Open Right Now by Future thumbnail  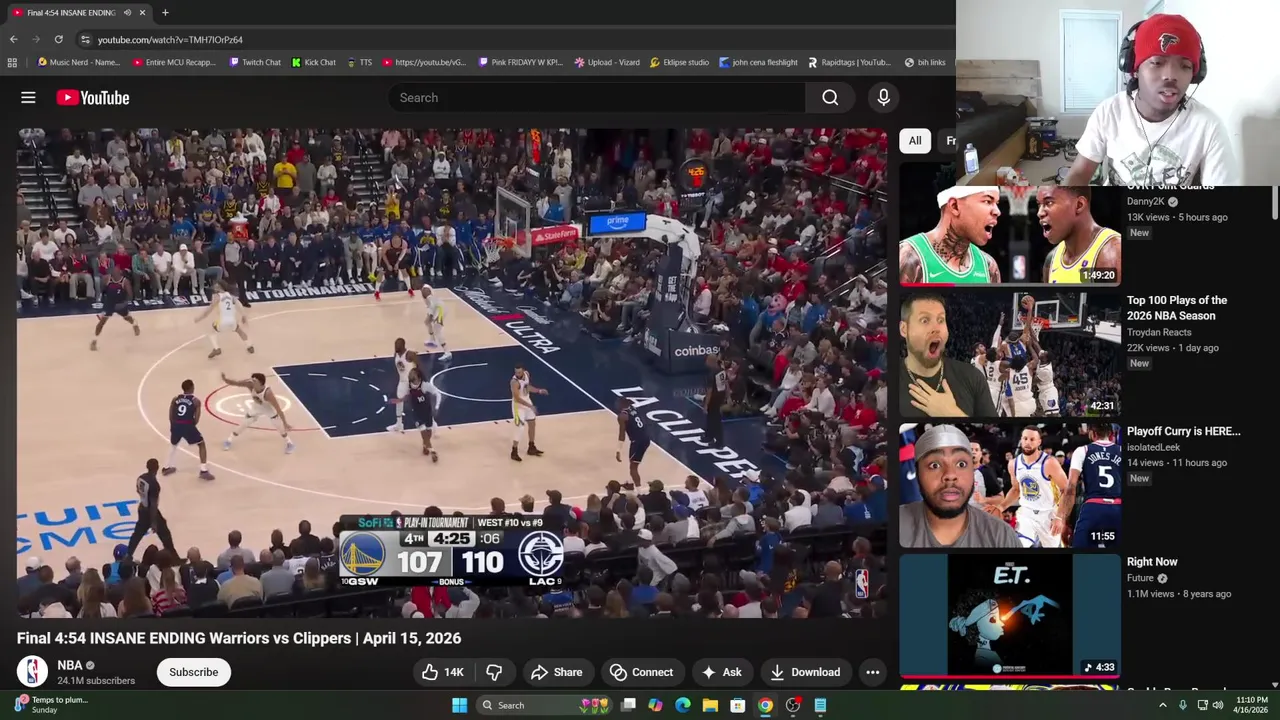1010,616
